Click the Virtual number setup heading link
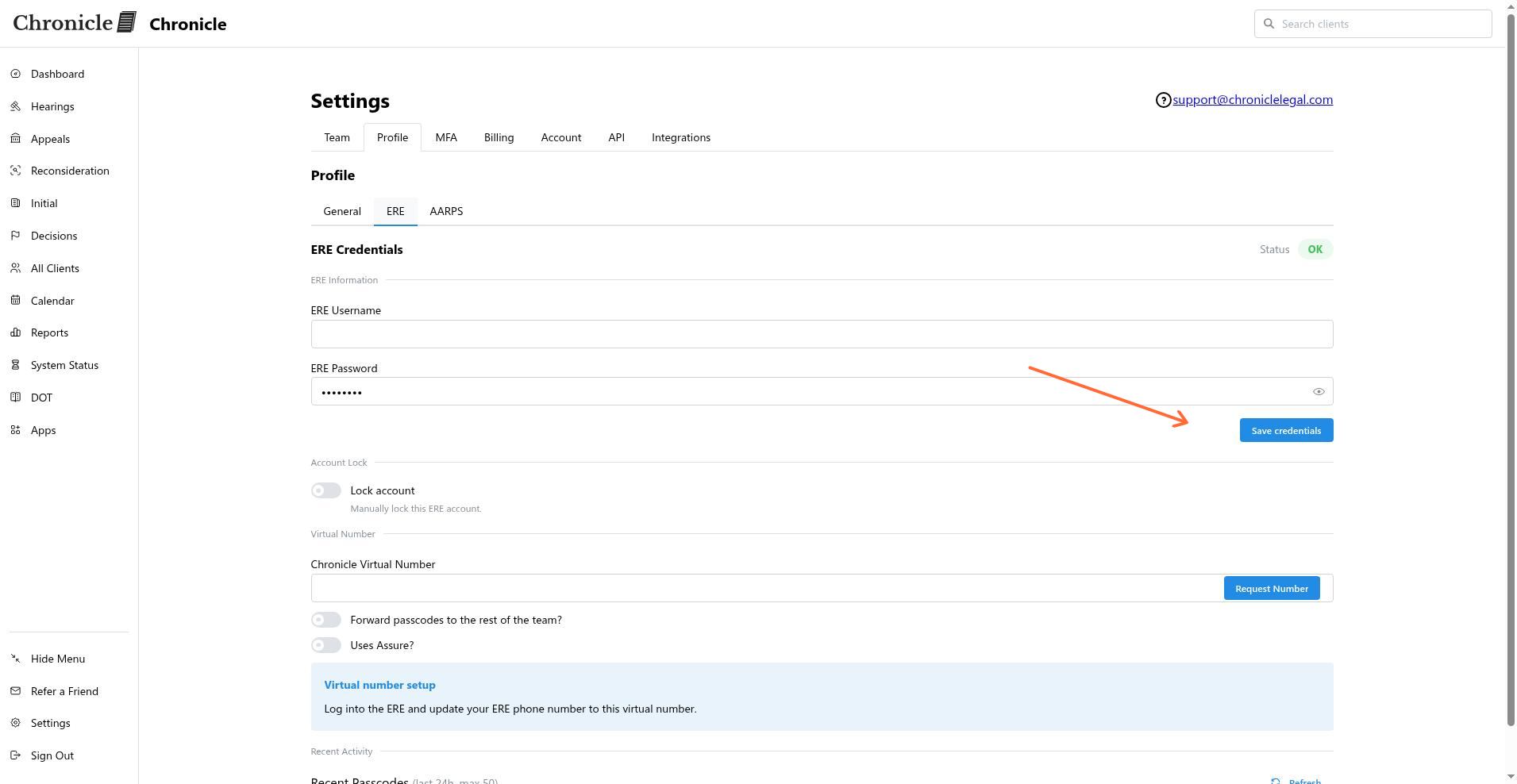 pos(379,685)
